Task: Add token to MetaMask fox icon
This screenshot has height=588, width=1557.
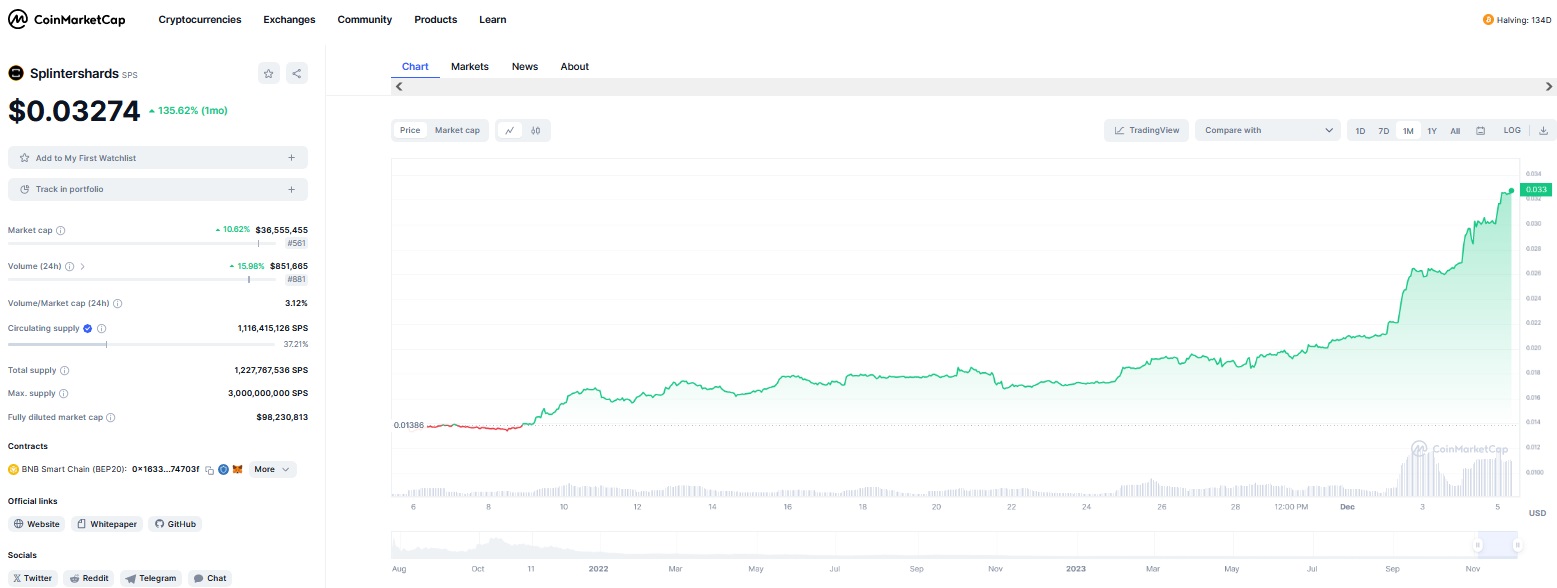Action: [x=238, y=469]
